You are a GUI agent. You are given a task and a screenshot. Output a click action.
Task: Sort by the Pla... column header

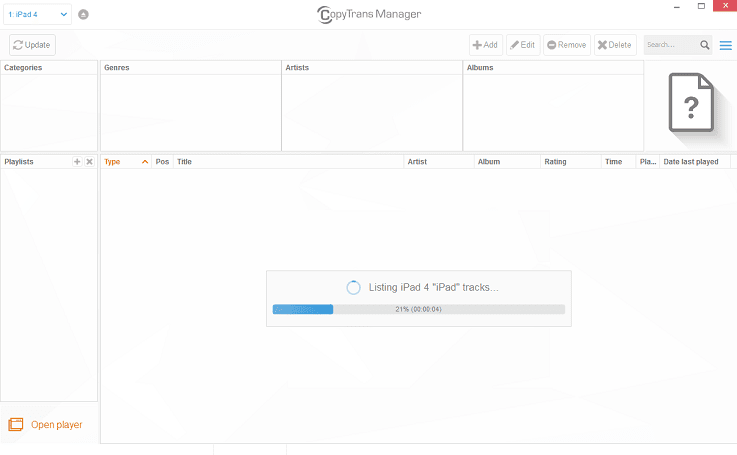click(x=648, y=162)
